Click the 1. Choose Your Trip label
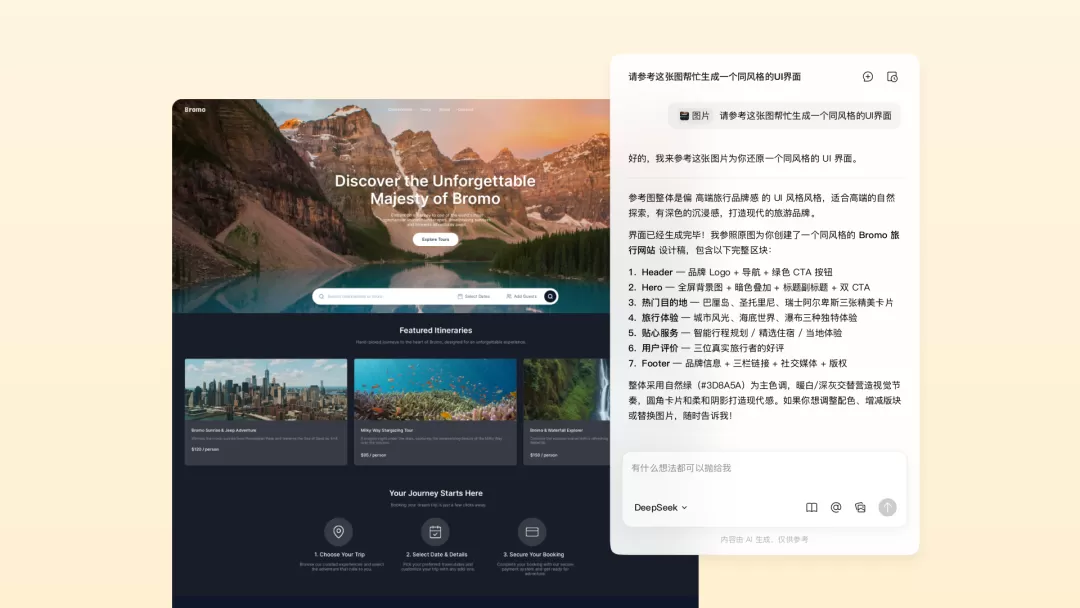Viewport: 1080px width, 608px height. coord(340,554)
